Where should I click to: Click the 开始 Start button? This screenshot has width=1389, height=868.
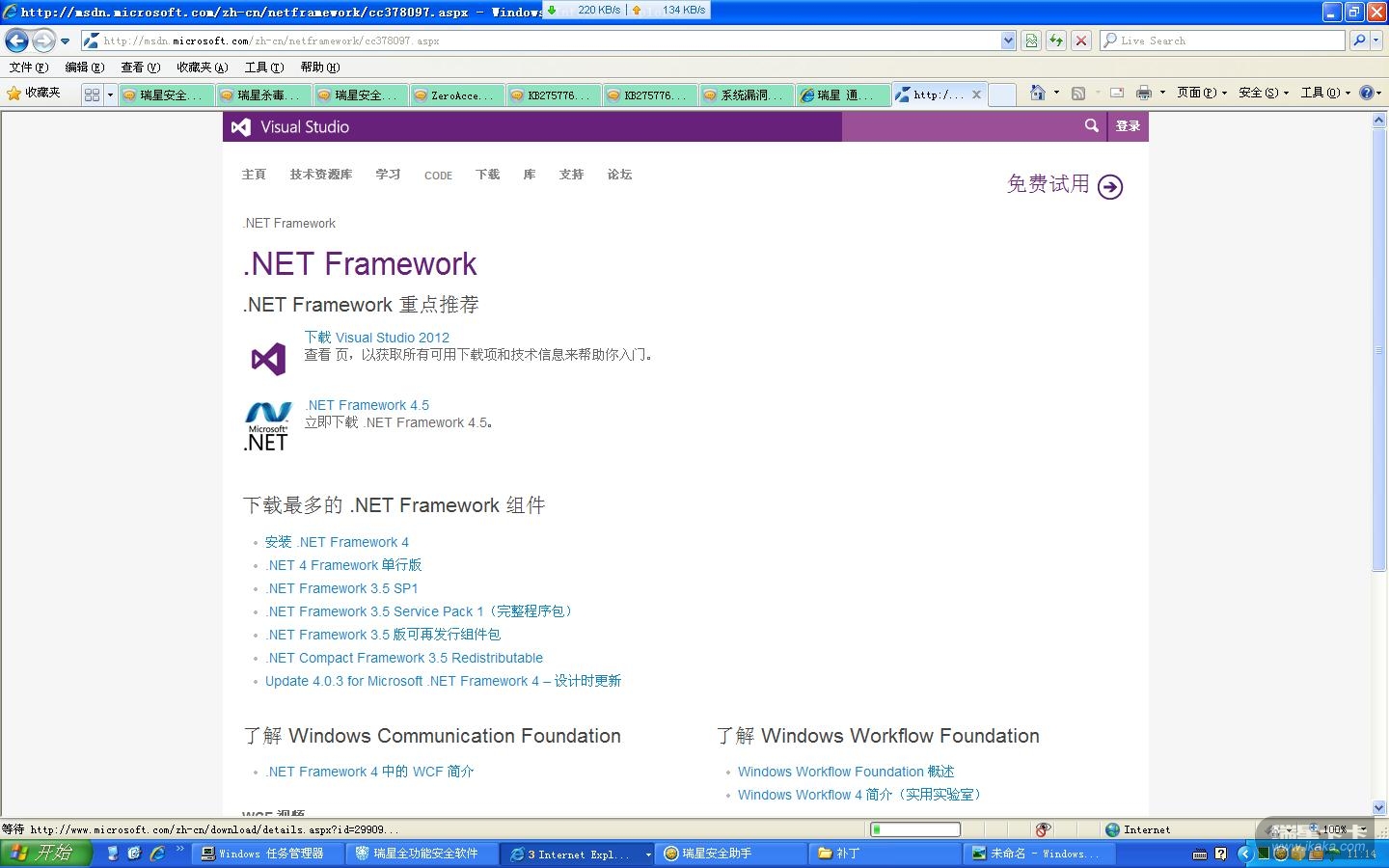[46, 853]
